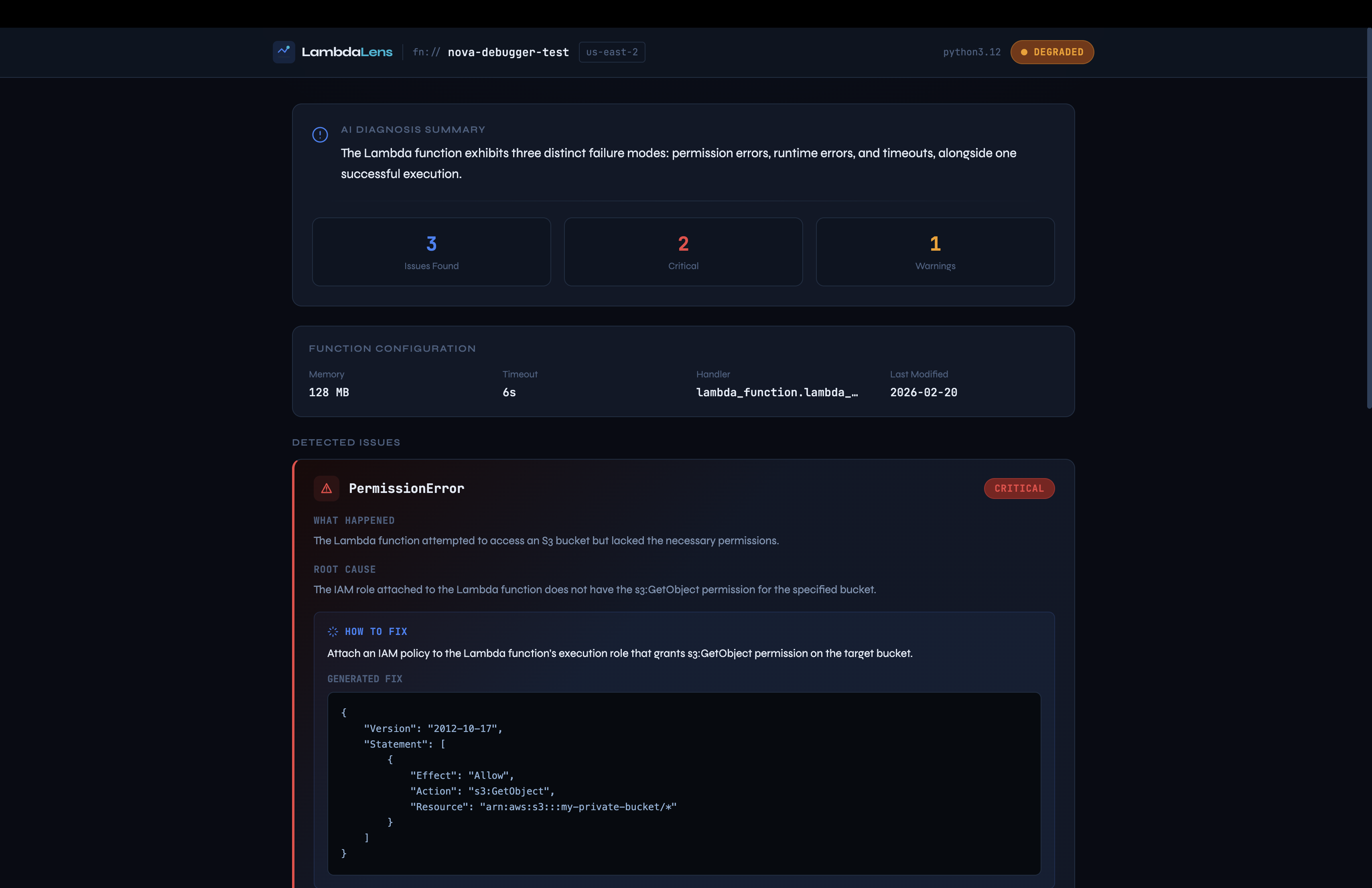Click the 6s timeout value
The width and height of the screenshot is (1372, 888).
(x=509, y=392)
